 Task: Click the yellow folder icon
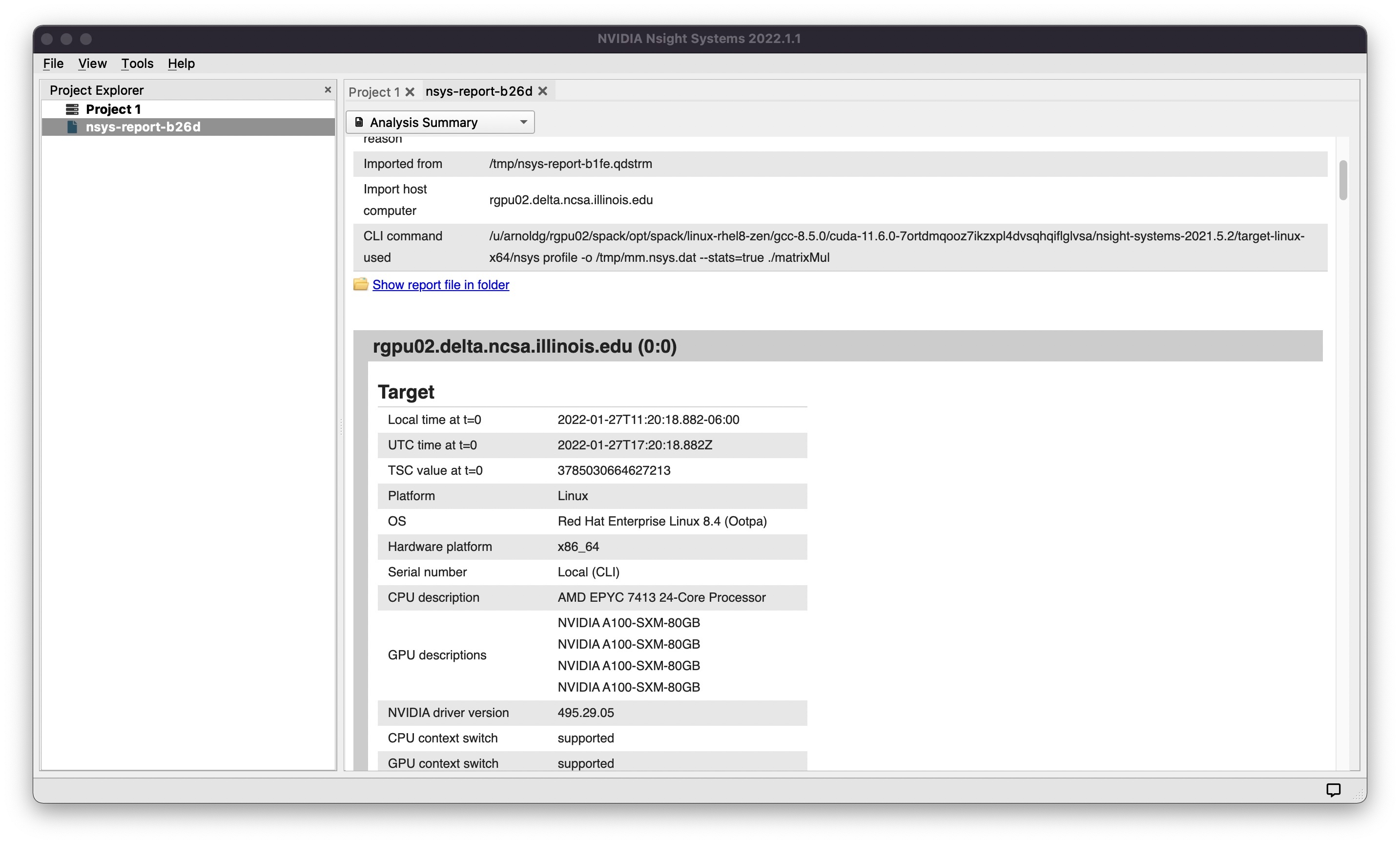(x=361, y=284)
